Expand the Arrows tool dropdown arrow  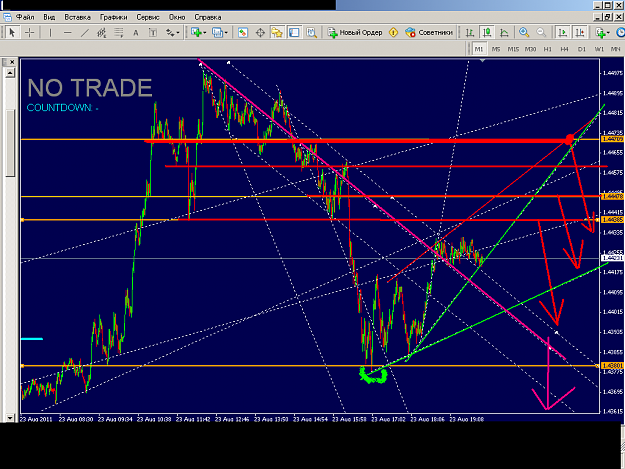178,33
